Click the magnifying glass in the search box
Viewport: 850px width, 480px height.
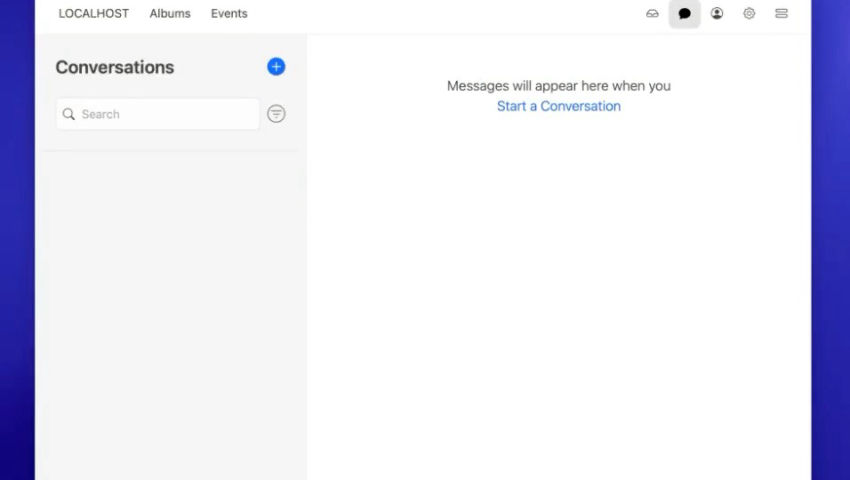pyautogui.click(x=69, y=114)
